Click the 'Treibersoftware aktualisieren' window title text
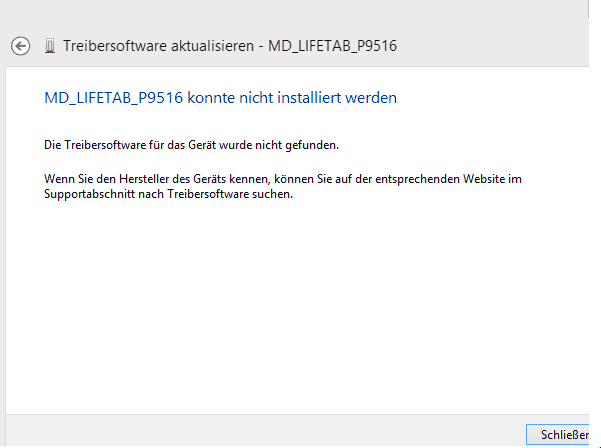601x448 pixels. point(158,46)
